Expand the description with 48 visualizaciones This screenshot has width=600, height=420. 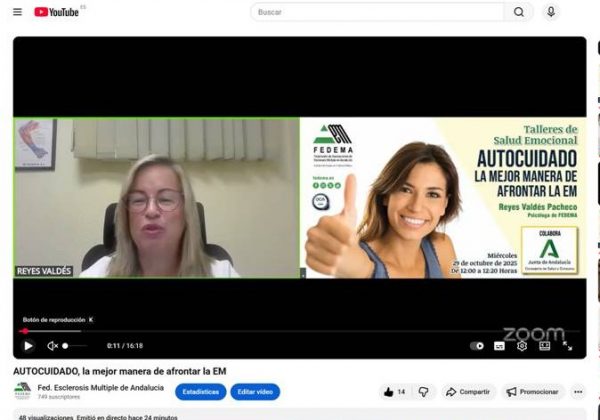300,416
